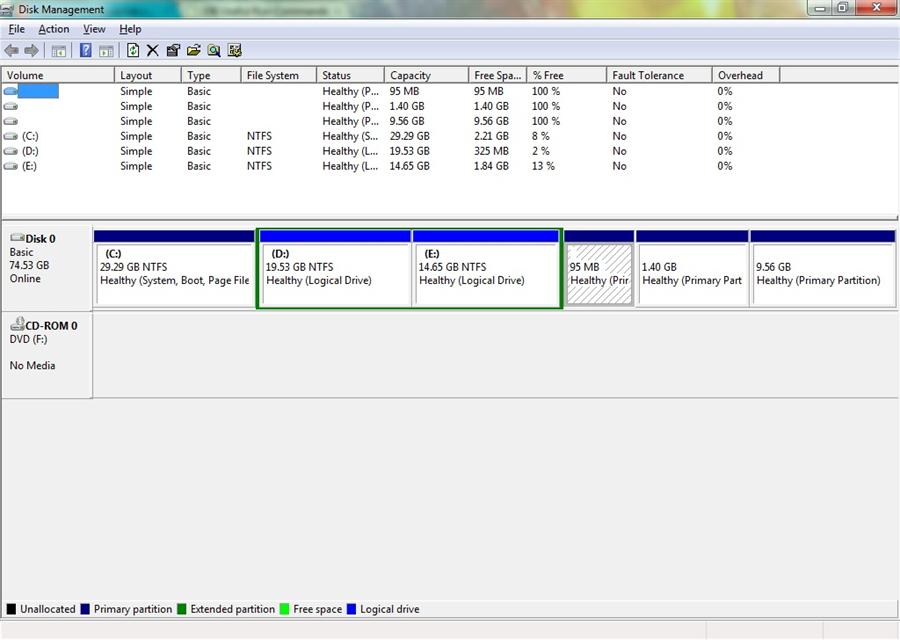
Task: Open the View menu
Action: click(x=93, y=29)
